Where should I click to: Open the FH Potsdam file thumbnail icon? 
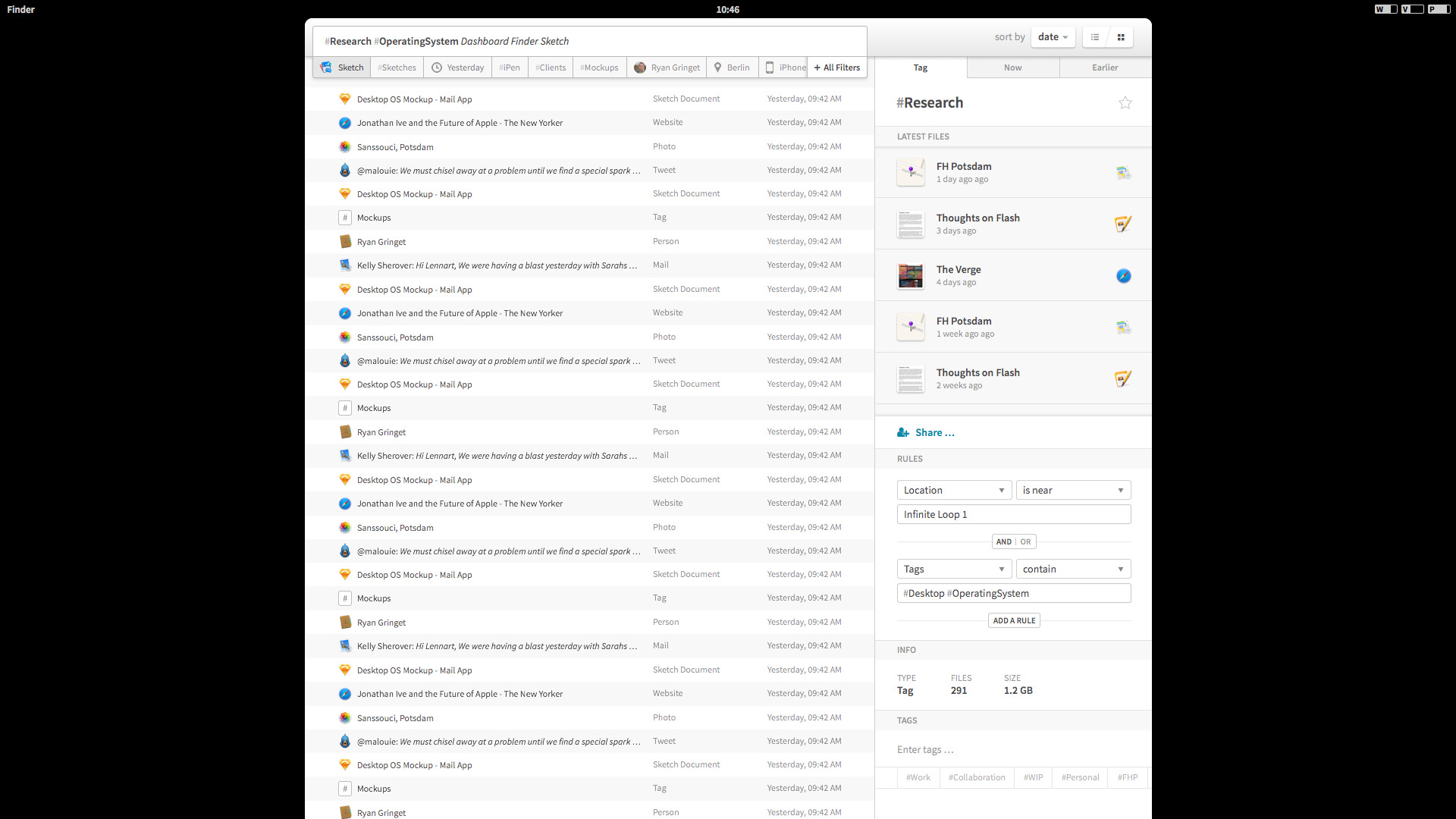(x=910, y=172)
